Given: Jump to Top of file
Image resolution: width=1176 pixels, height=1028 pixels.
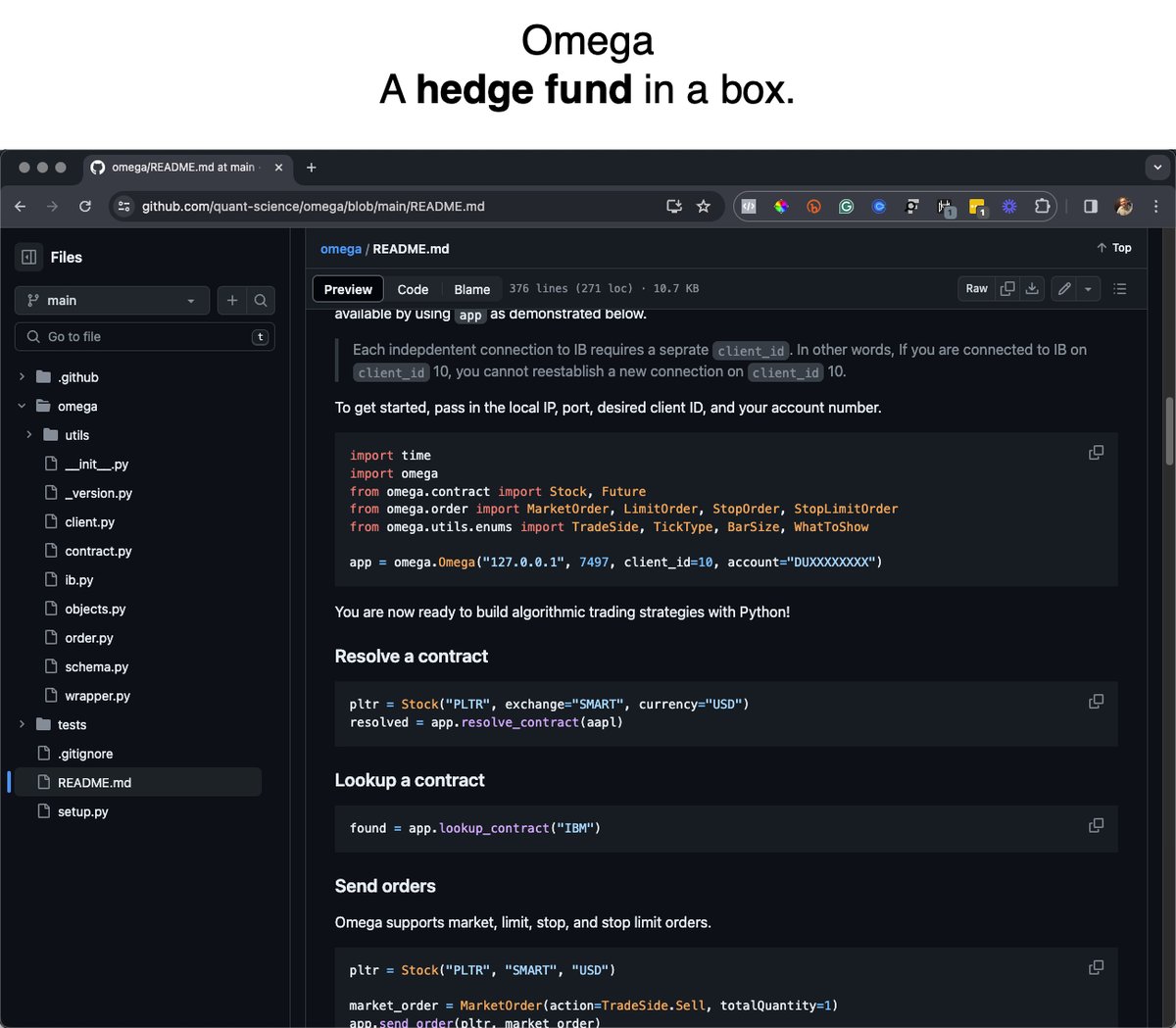Looking at the screenshot, I should point(1114,248).
